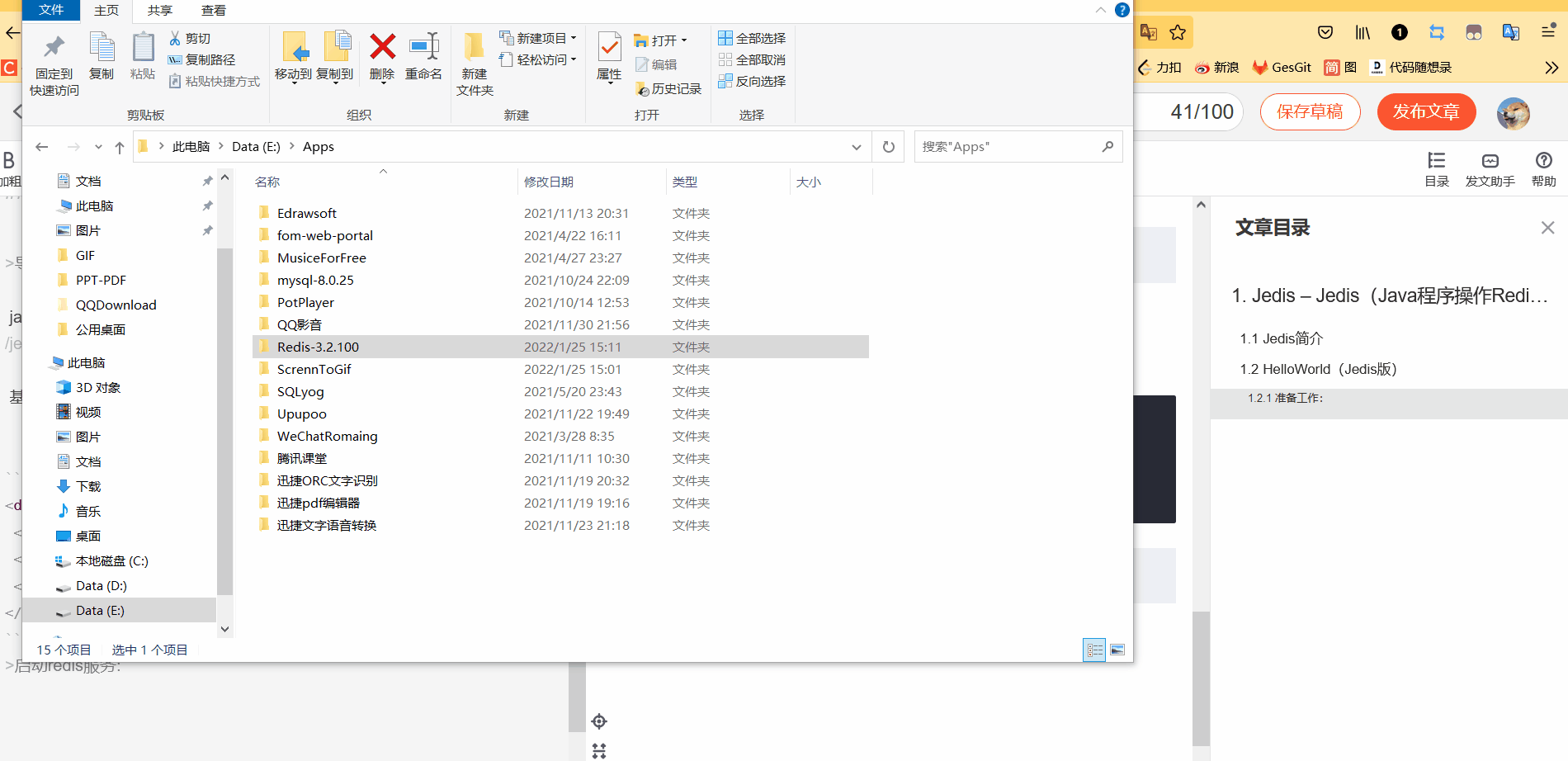Switch to large icons view

[1117, 650]
